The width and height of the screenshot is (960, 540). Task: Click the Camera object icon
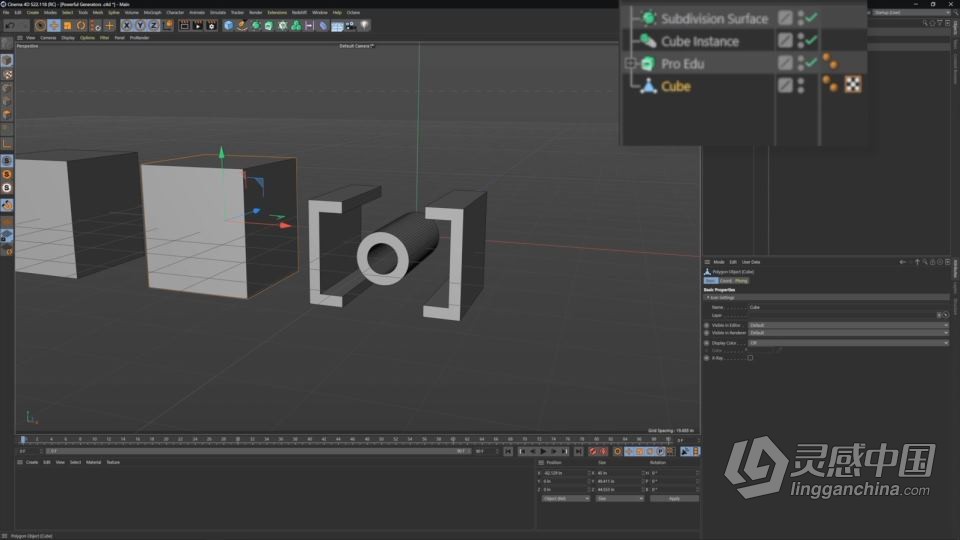tap(350, 26)
